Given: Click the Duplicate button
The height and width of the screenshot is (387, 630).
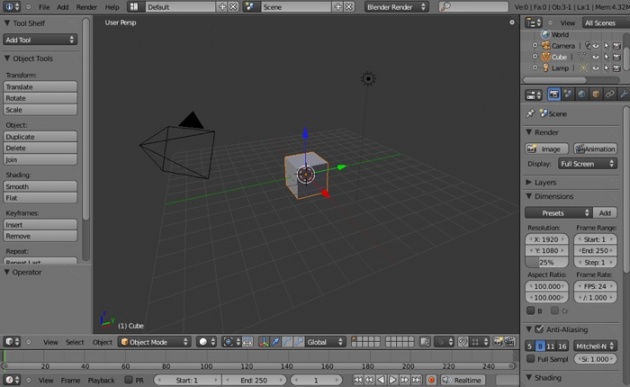Looking at the screenshot, I should tap(40, 137).
